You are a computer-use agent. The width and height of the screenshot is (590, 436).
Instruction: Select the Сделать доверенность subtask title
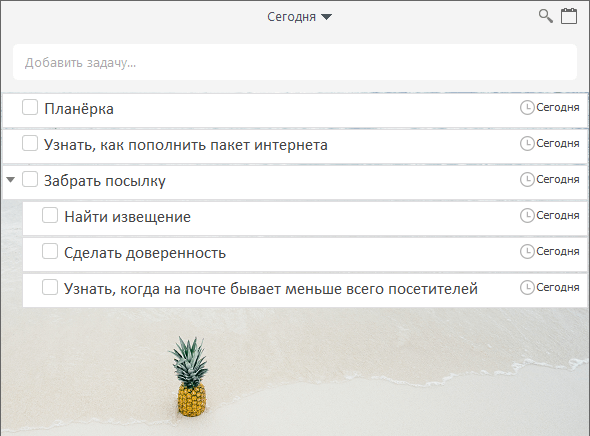[145, 253]
